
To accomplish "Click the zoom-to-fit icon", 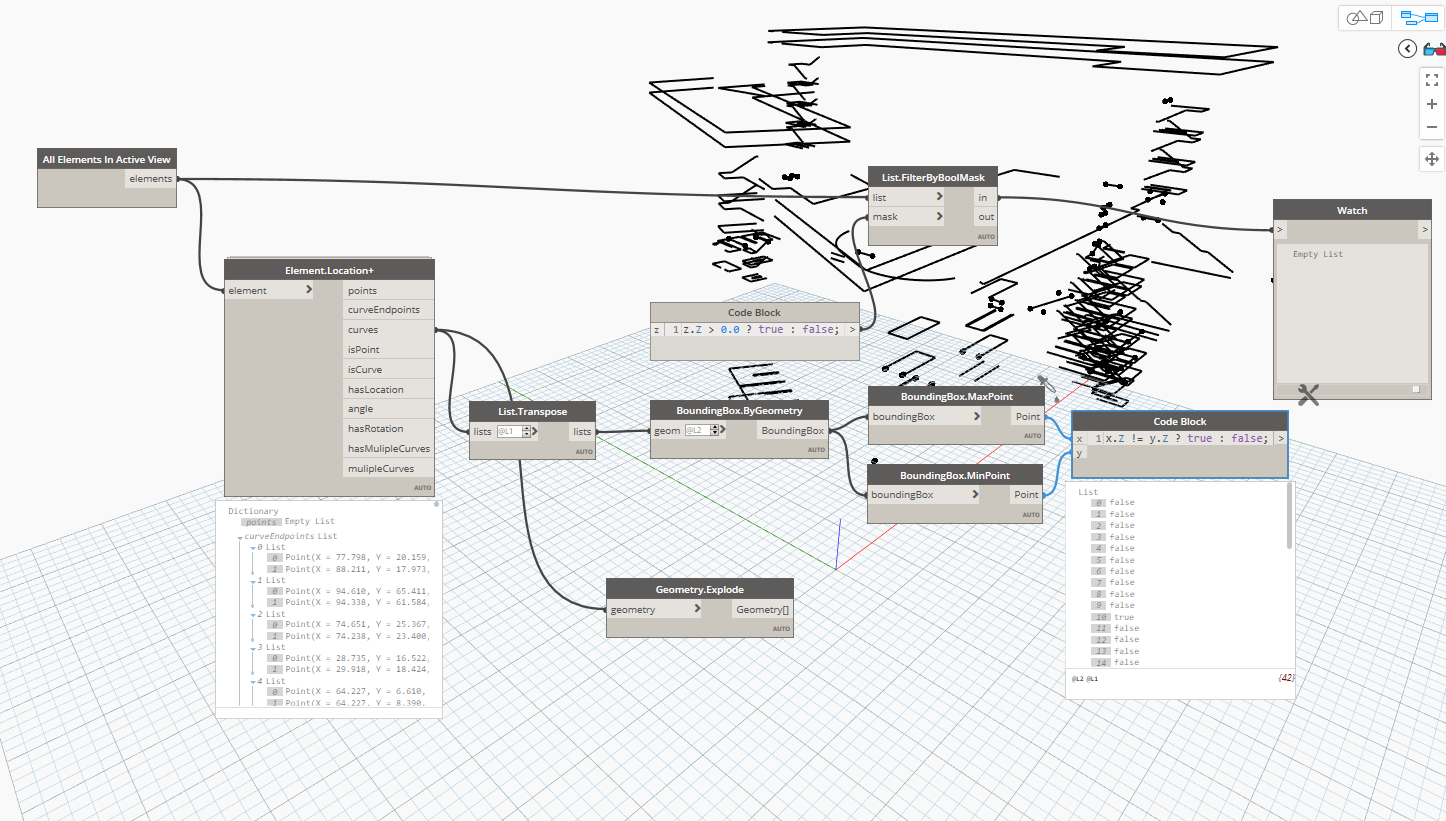I will pos(1432,80).
